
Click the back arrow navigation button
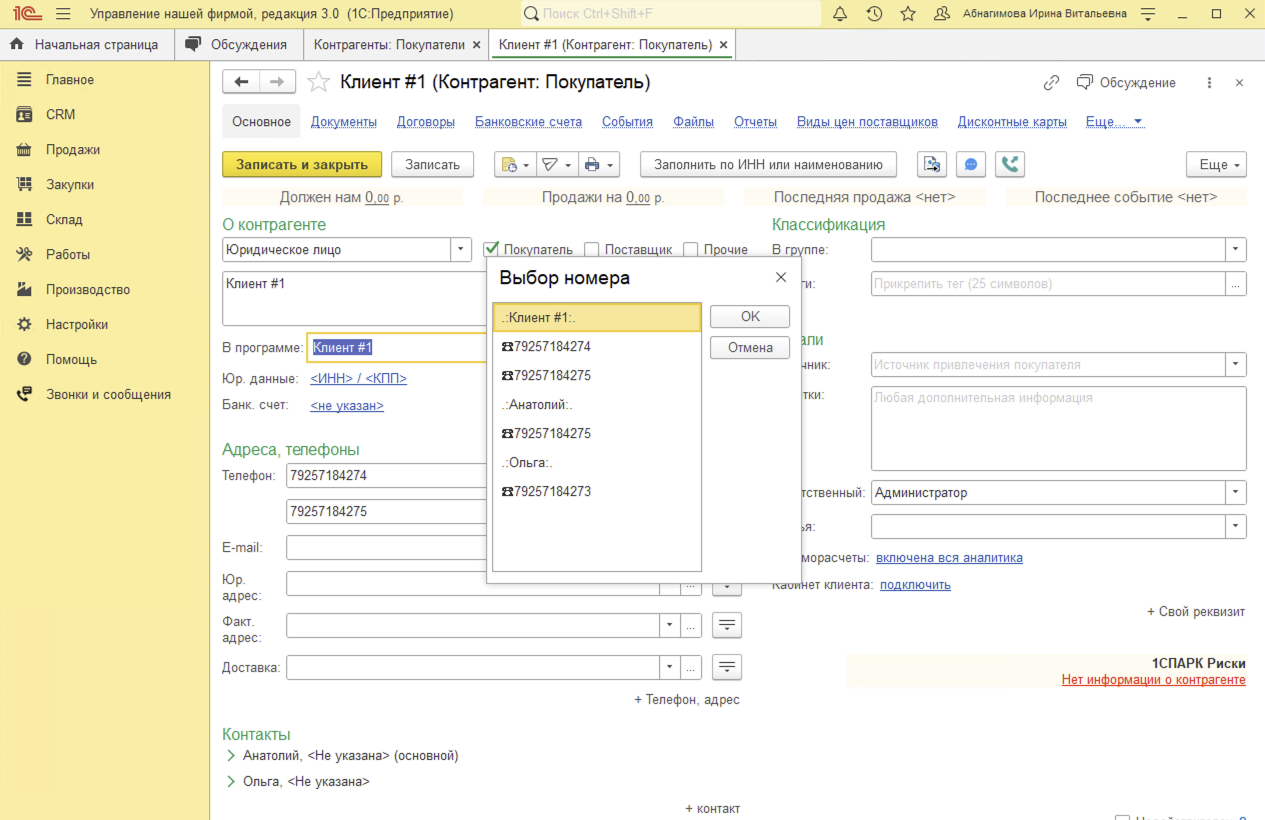tap(241, 82)
